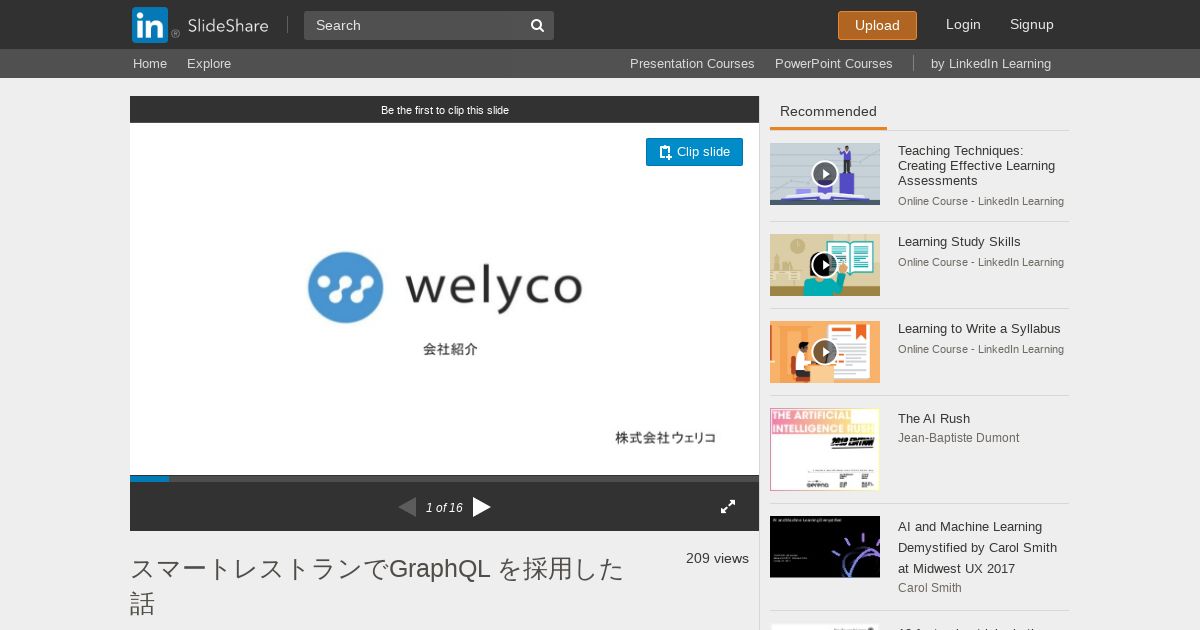The height and width of the screenshot is (630, 1200).
Task: Play the Teaching Techniques course video thumbnail
Action: (x=825, y=174)
